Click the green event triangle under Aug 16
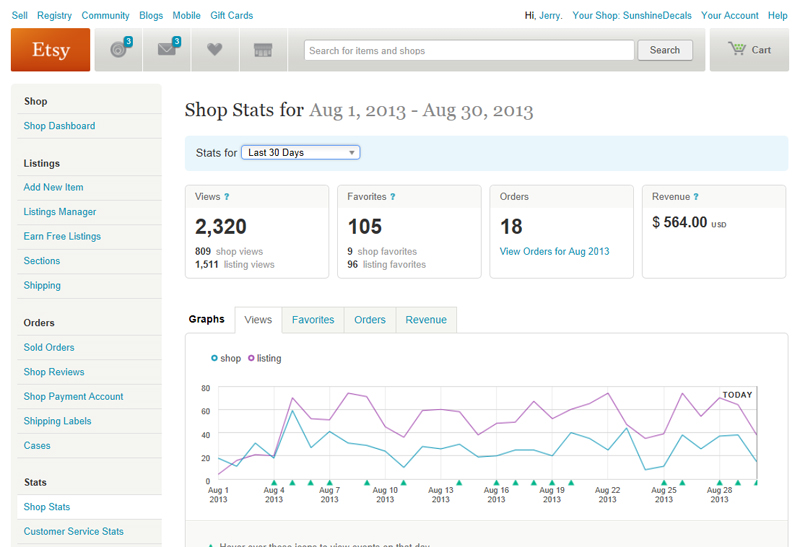 coord(496,483)
